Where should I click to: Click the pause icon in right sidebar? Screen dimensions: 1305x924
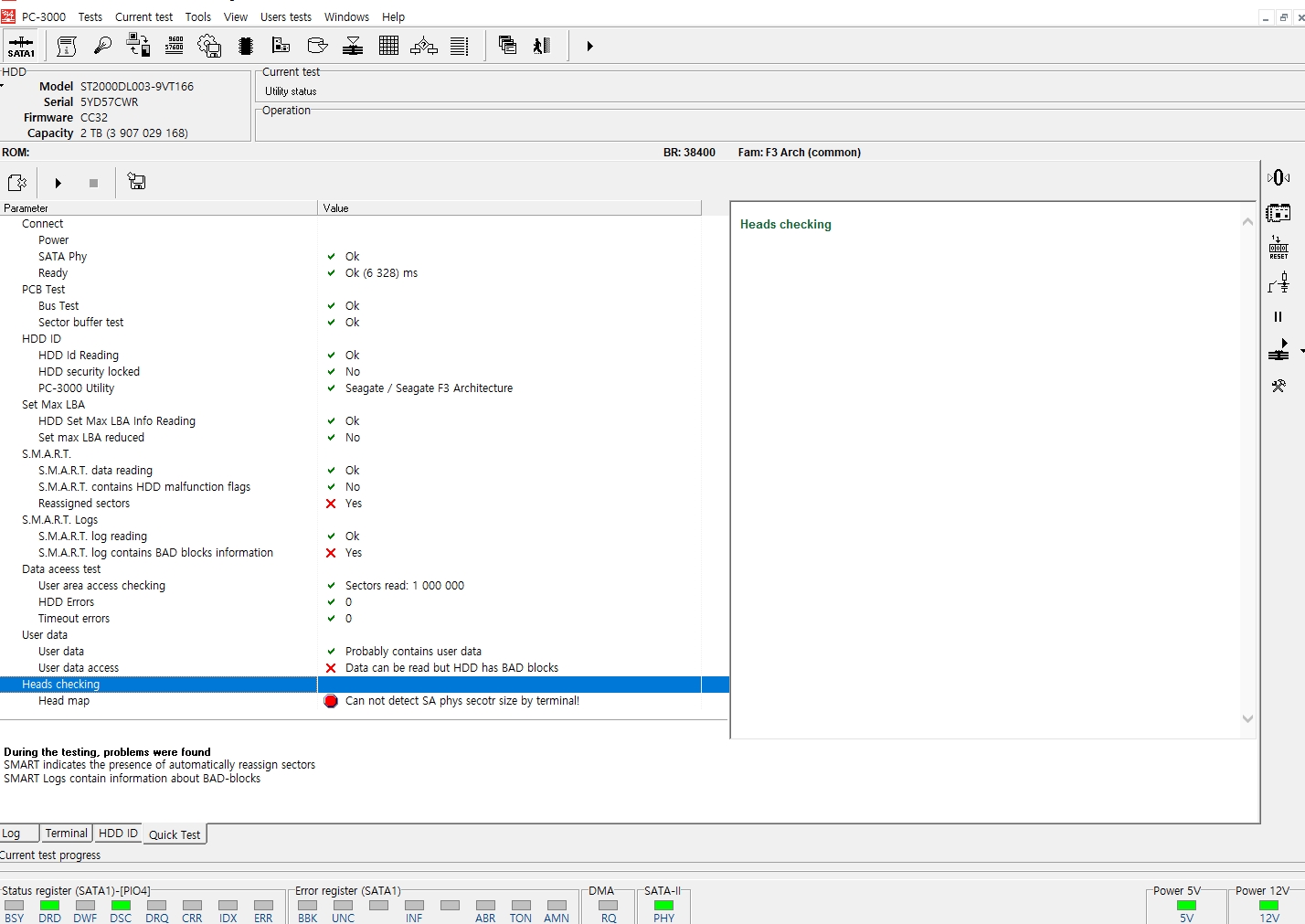[1278, 317]
